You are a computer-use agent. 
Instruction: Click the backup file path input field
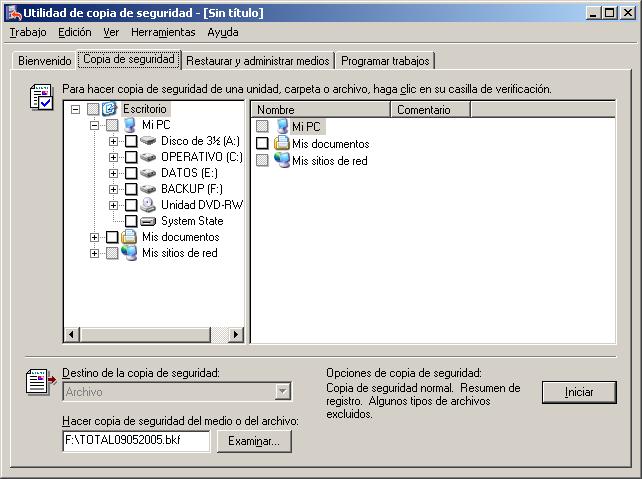coord(136,441)
